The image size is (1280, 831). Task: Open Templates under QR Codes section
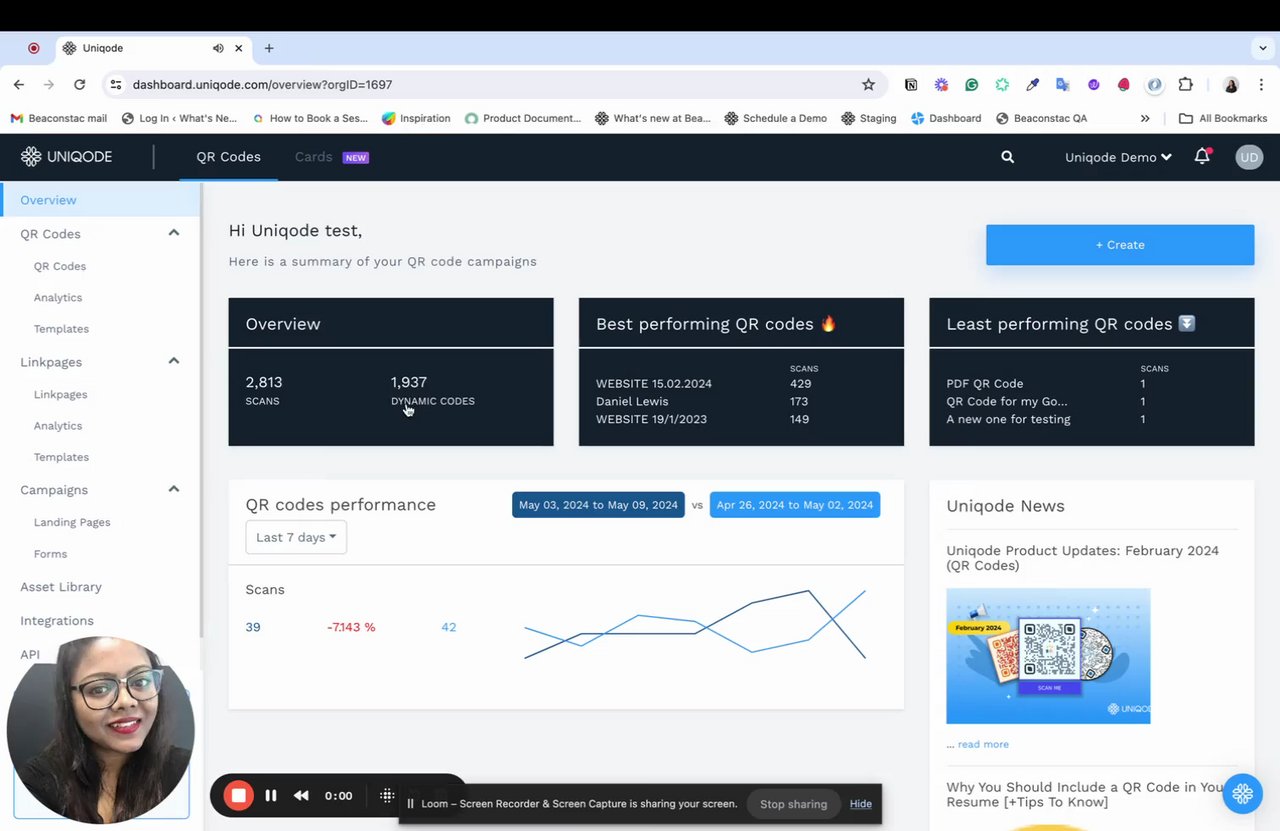[61, 329]
